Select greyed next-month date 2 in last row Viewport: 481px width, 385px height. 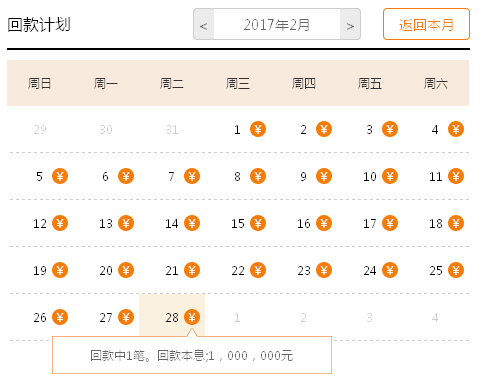[x=303, y=318]
